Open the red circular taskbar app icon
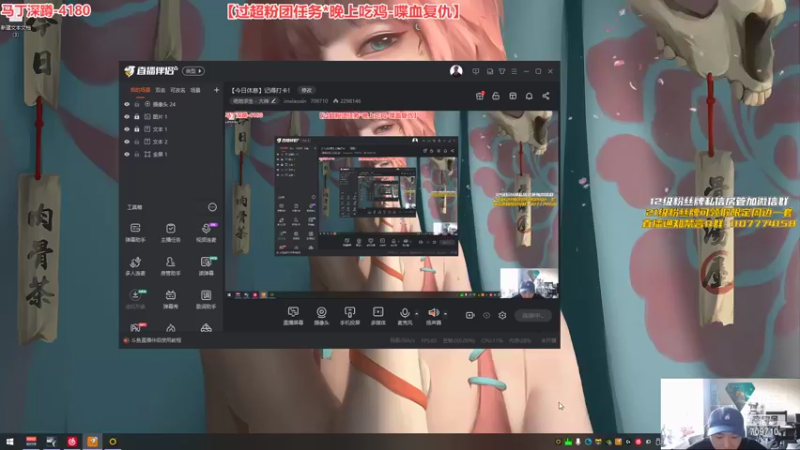The width and height of the screenshot is (800, 450). tap(72, 441)
